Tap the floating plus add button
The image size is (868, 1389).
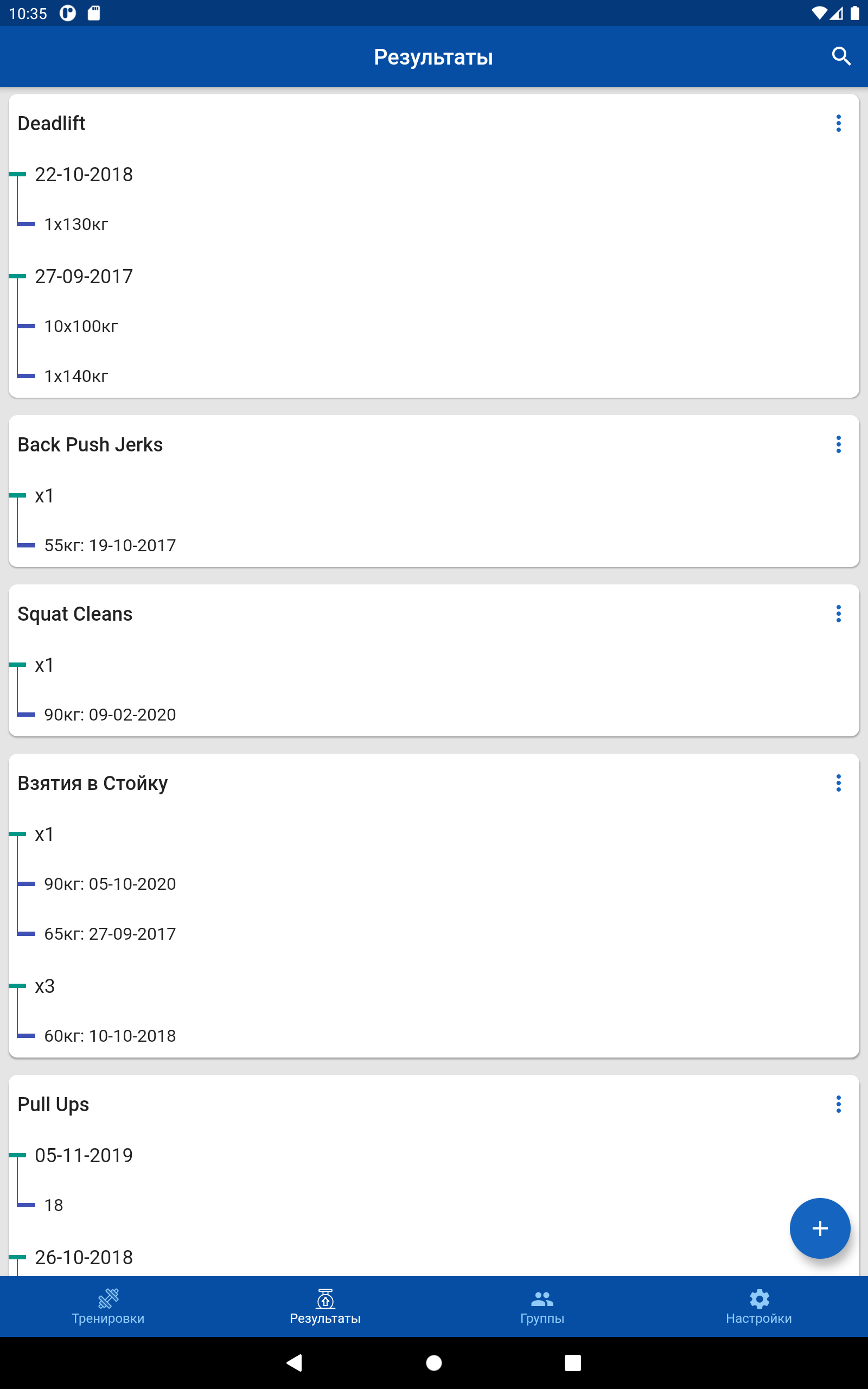point(819,1228)
